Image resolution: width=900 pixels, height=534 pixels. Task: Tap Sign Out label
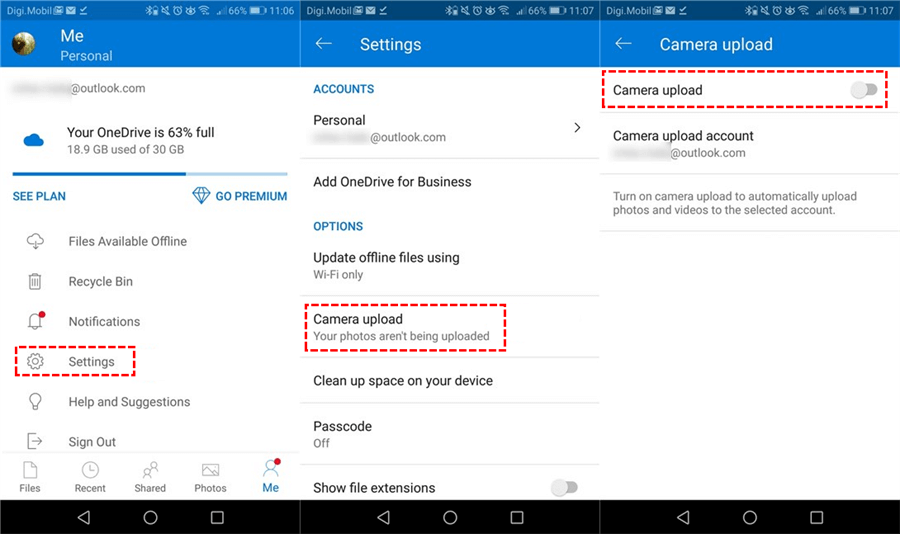(x=92, y=442)
